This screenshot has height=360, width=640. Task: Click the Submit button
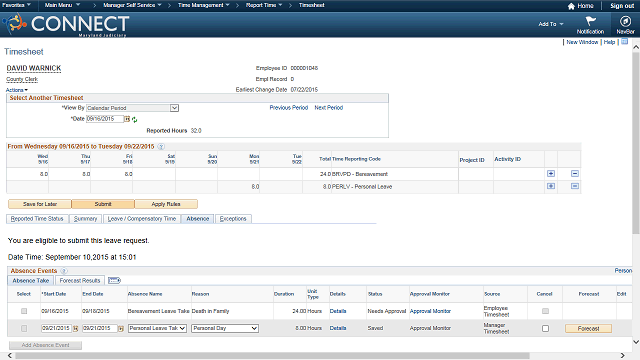click(103, 204)
